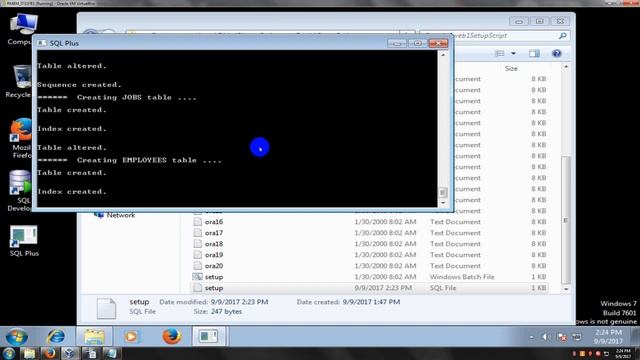Screen dimensions: 640x360
Task: Maximize the SQL Plus window
Action: [x=417, y=43]
